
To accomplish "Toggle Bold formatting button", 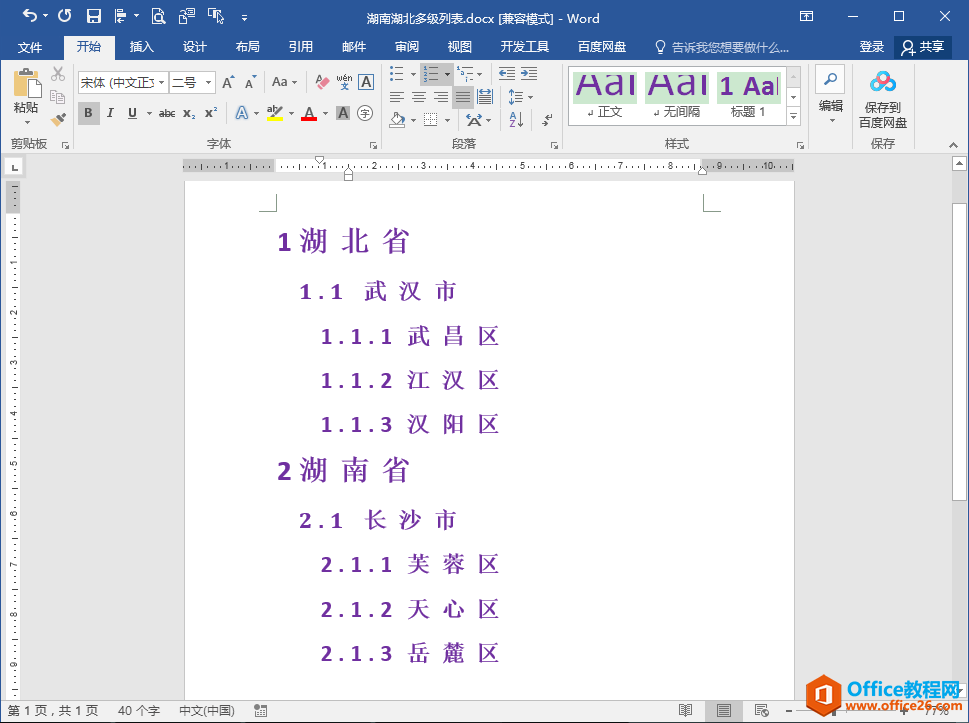I will (x=88, y=113).
